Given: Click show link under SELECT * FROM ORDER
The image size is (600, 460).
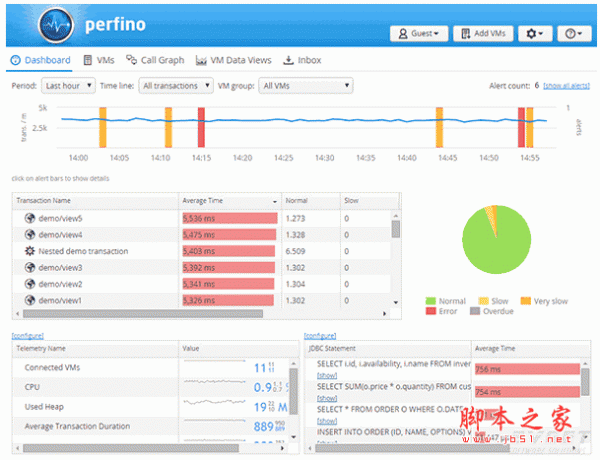Looking at the screenshot, I should coord(327,421).
